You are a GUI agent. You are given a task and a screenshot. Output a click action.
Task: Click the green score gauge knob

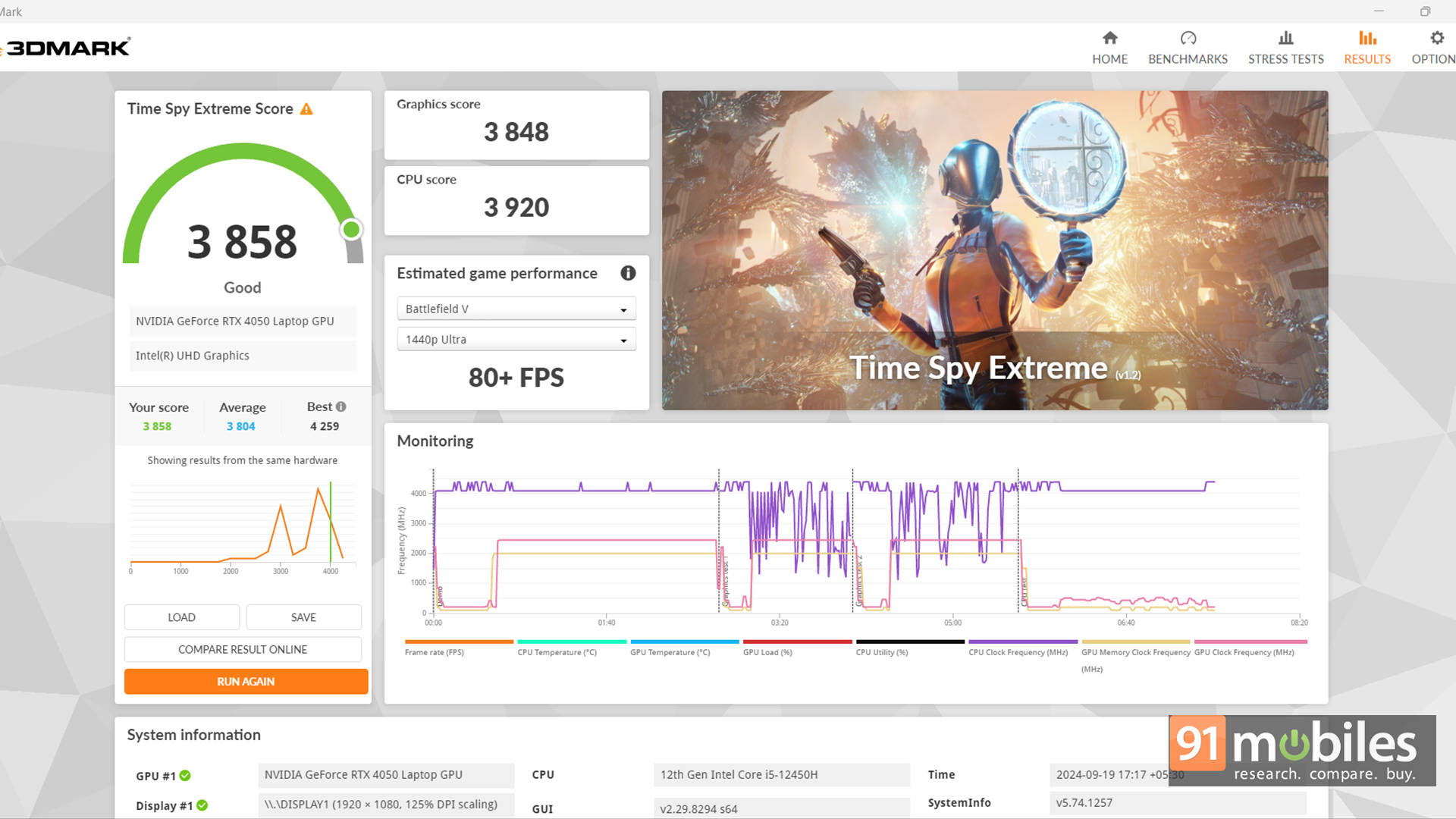(x=351, y=229)
